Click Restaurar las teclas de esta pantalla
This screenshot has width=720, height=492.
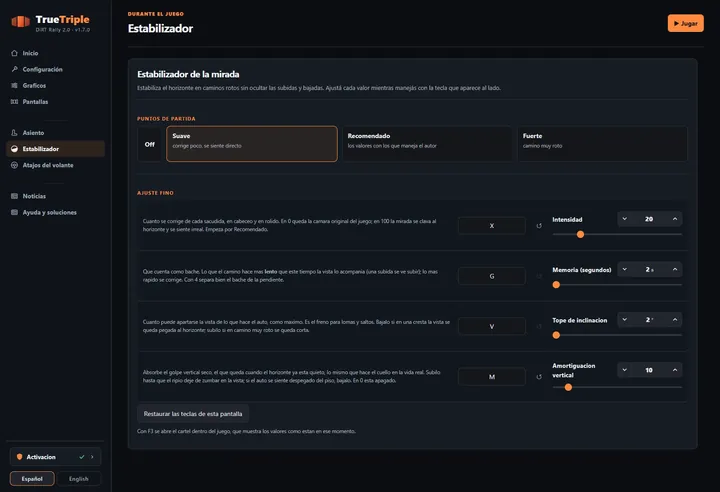tap(193, 414)
